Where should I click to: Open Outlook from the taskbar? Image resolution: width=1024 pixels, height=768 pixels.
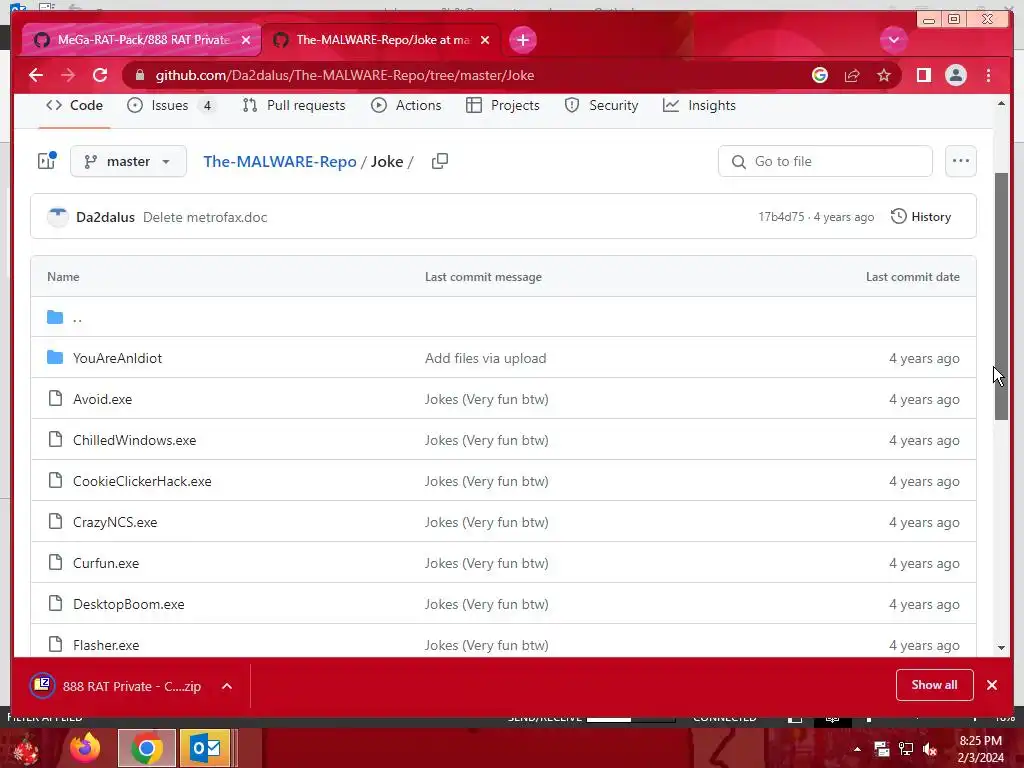click(x=206, y=748)
